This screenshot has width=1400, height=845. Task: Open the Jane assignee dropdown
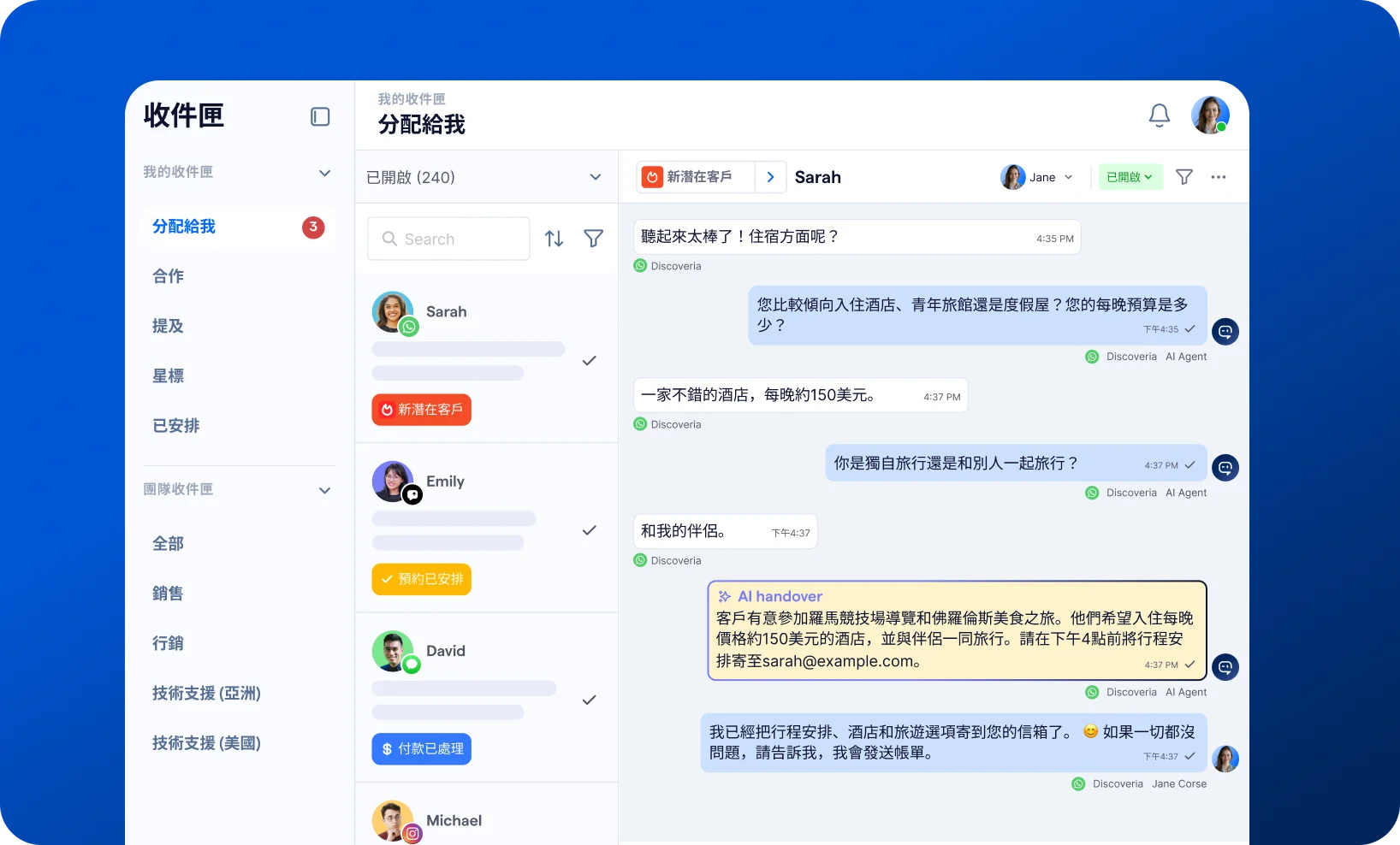tap(1038, 177)
